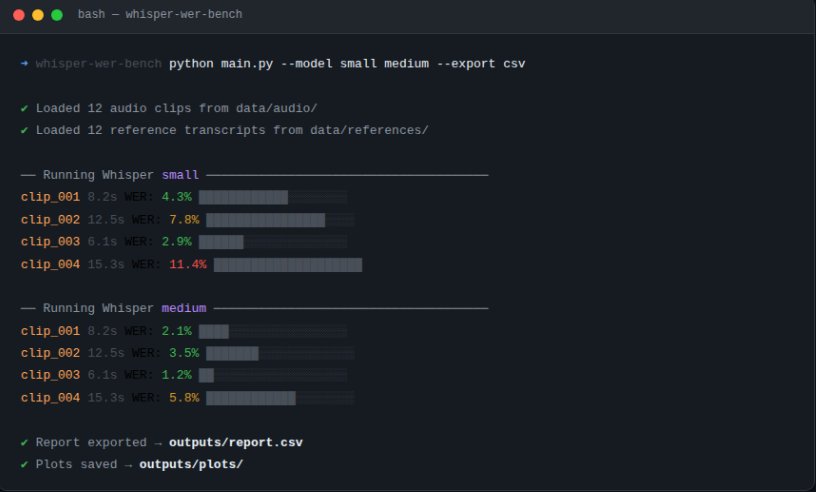The image size is (816, 492).
Task: Click the red 11.4% WER value
Action: click(x=187, y=264)
